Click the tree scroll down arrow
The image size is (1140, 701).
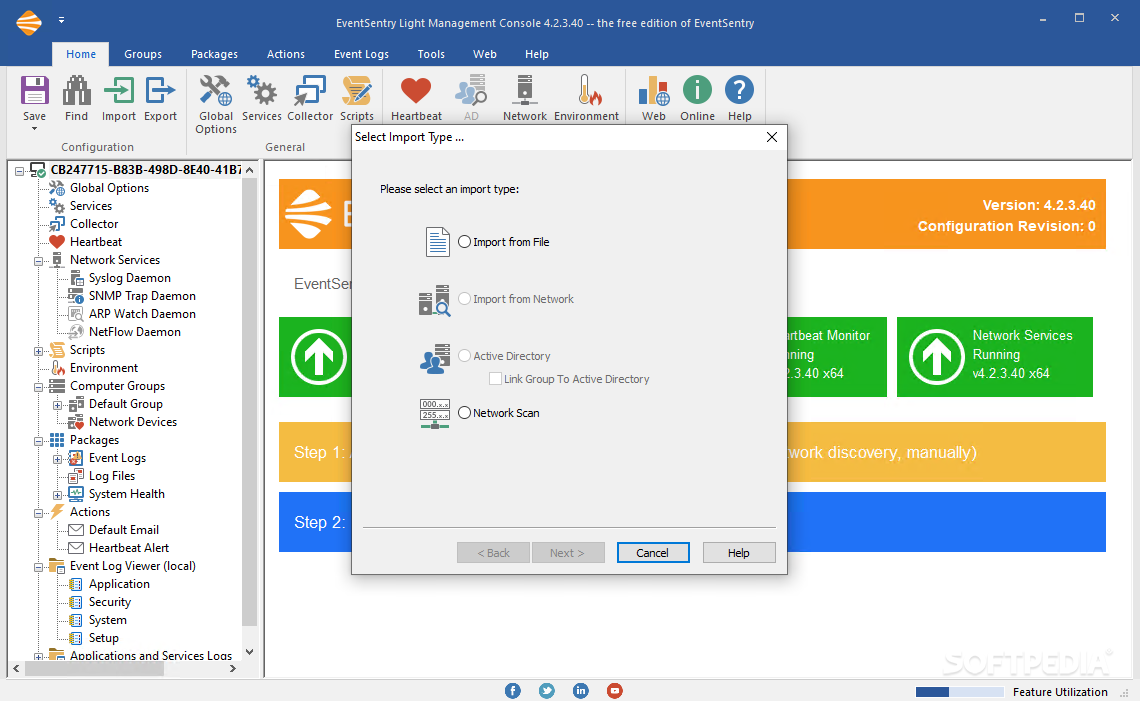249,652
